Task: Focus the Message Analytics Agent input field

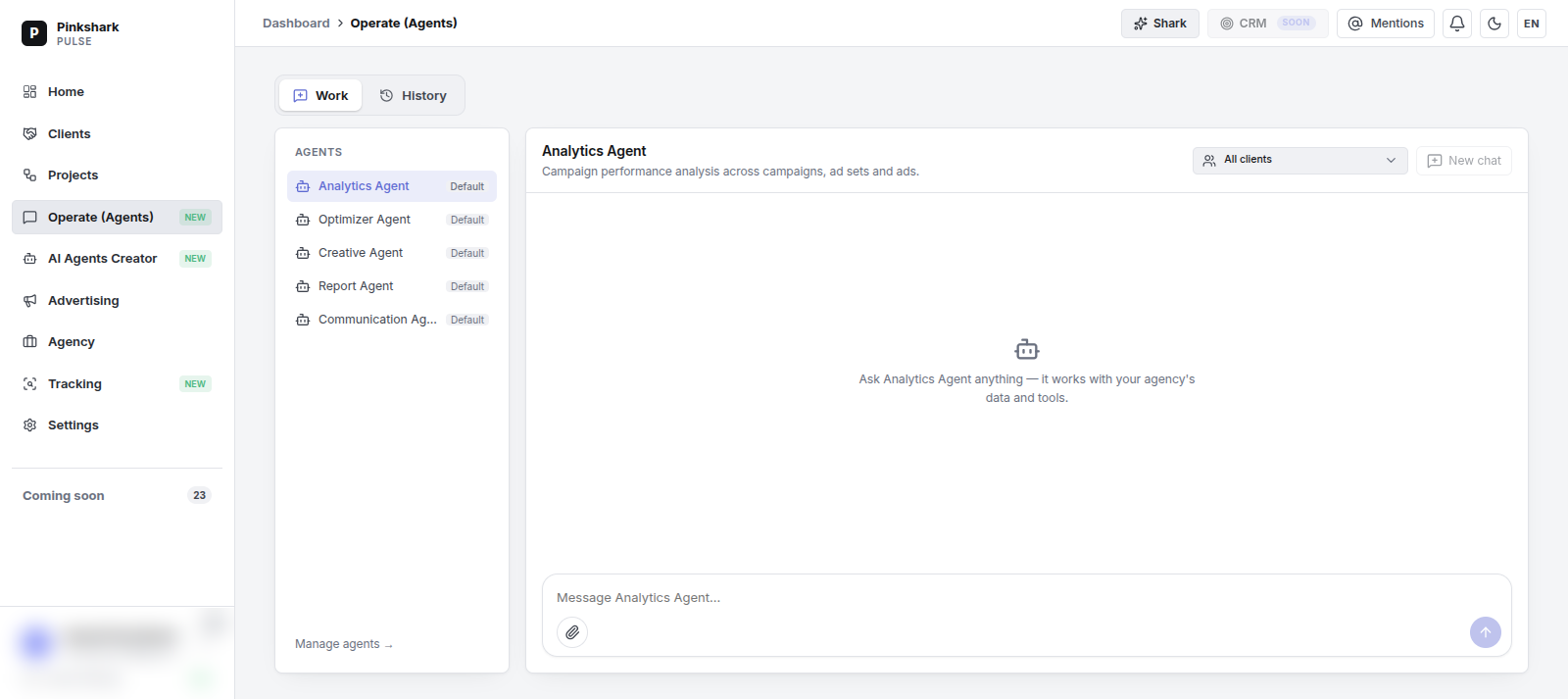Action: (1027, 598)
